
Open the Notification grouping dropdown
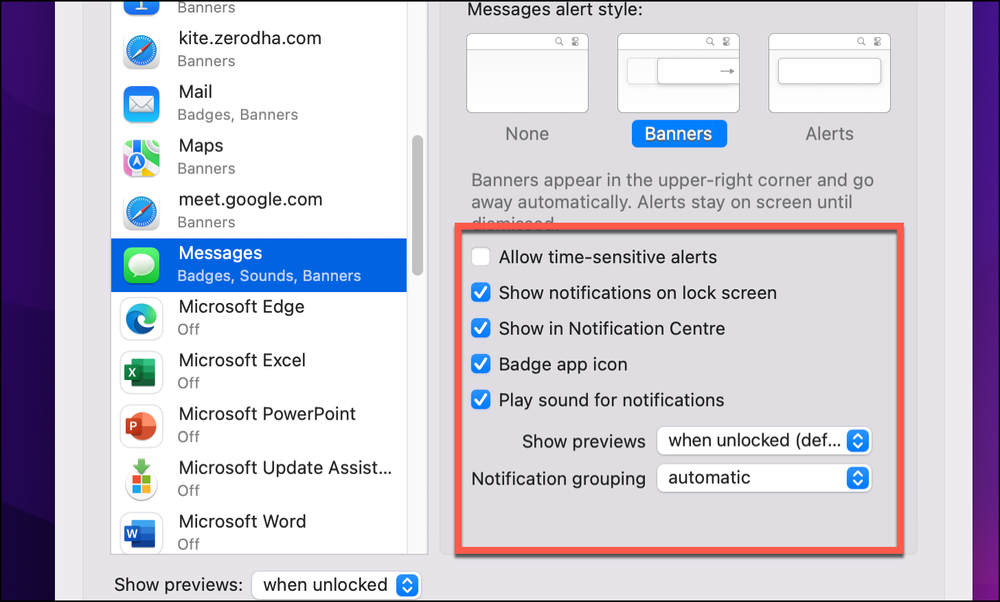764,478
